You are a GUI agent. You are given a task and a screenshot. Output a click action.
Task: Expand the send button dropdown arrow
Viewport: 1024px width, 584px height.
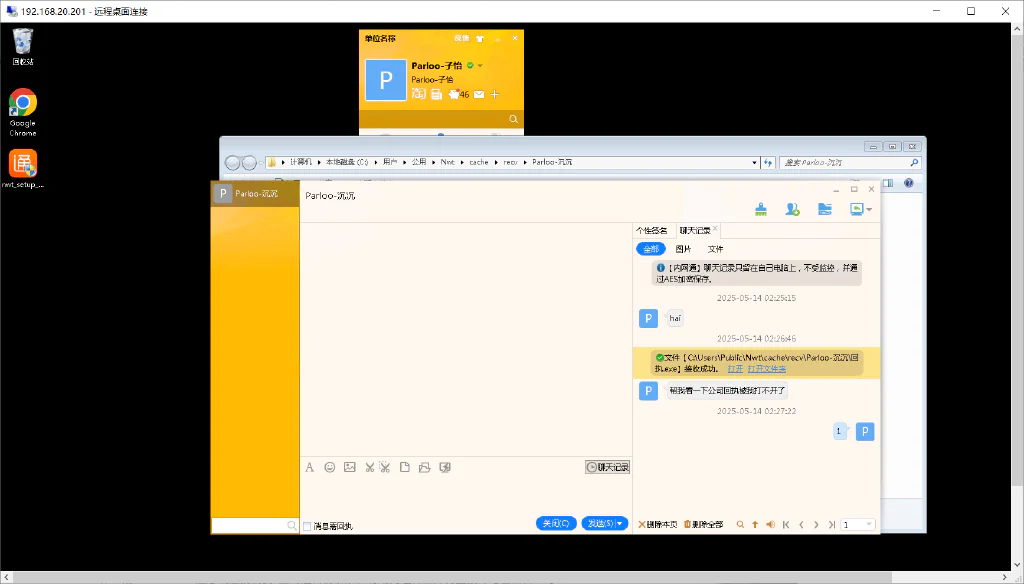pyautogui.click(x=620, y=523)
